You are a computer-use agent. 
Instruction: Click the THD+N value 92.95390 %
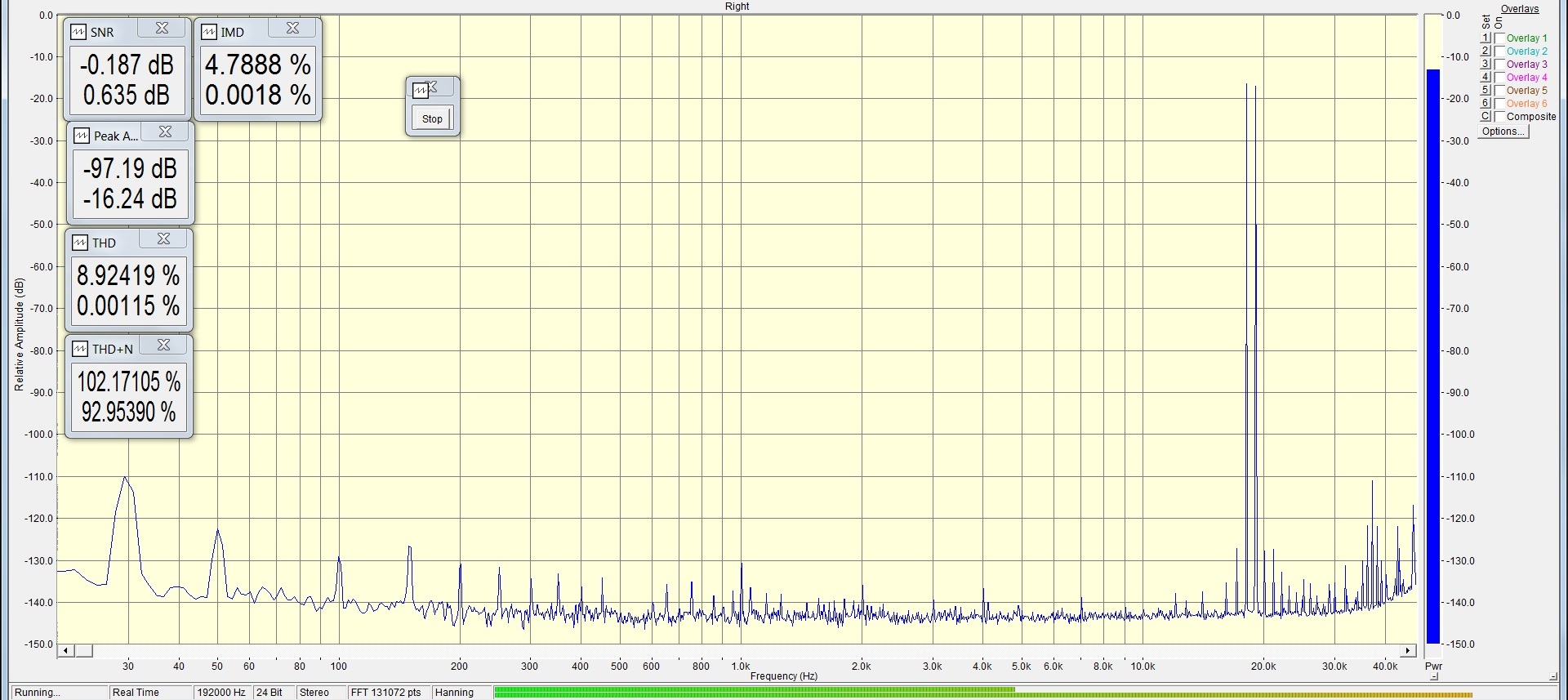pos(129,412)
